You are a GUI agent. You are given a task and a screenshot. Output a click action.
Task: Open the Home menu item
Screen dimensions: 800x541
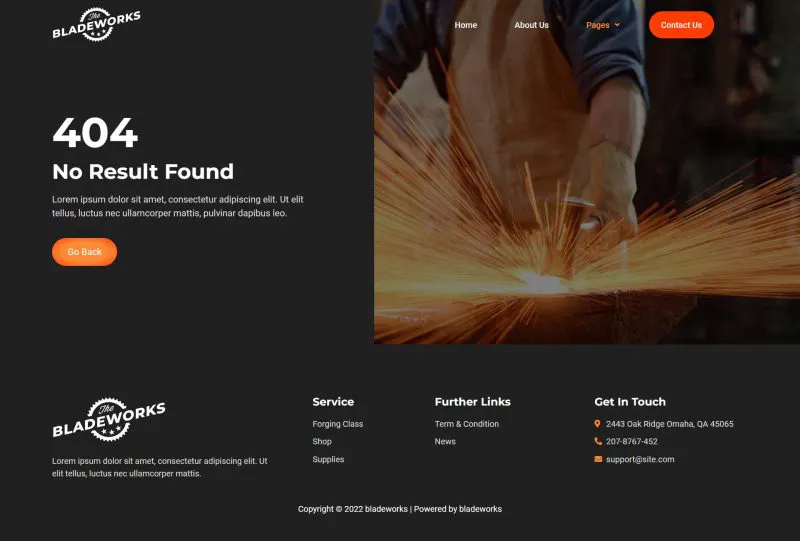[x=466, y=25]
